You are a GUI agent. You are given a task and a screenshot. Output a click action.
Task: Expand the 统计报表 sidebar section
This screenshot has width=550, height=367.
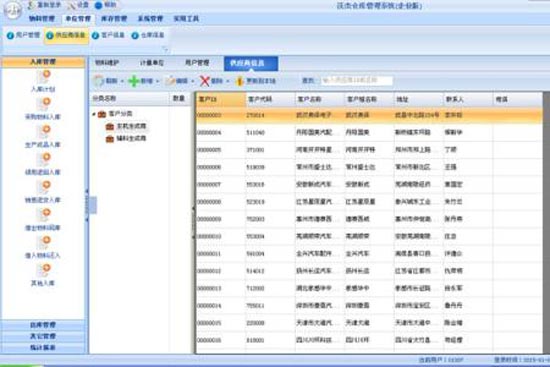click(x=43, y=347)
